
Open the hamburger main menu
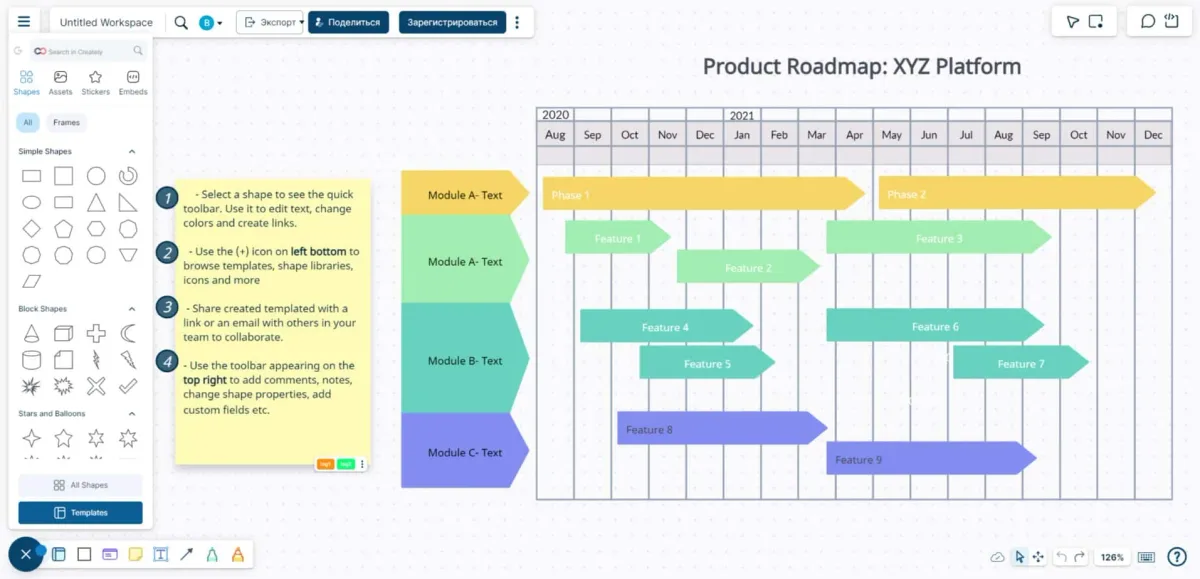point(24,21)
